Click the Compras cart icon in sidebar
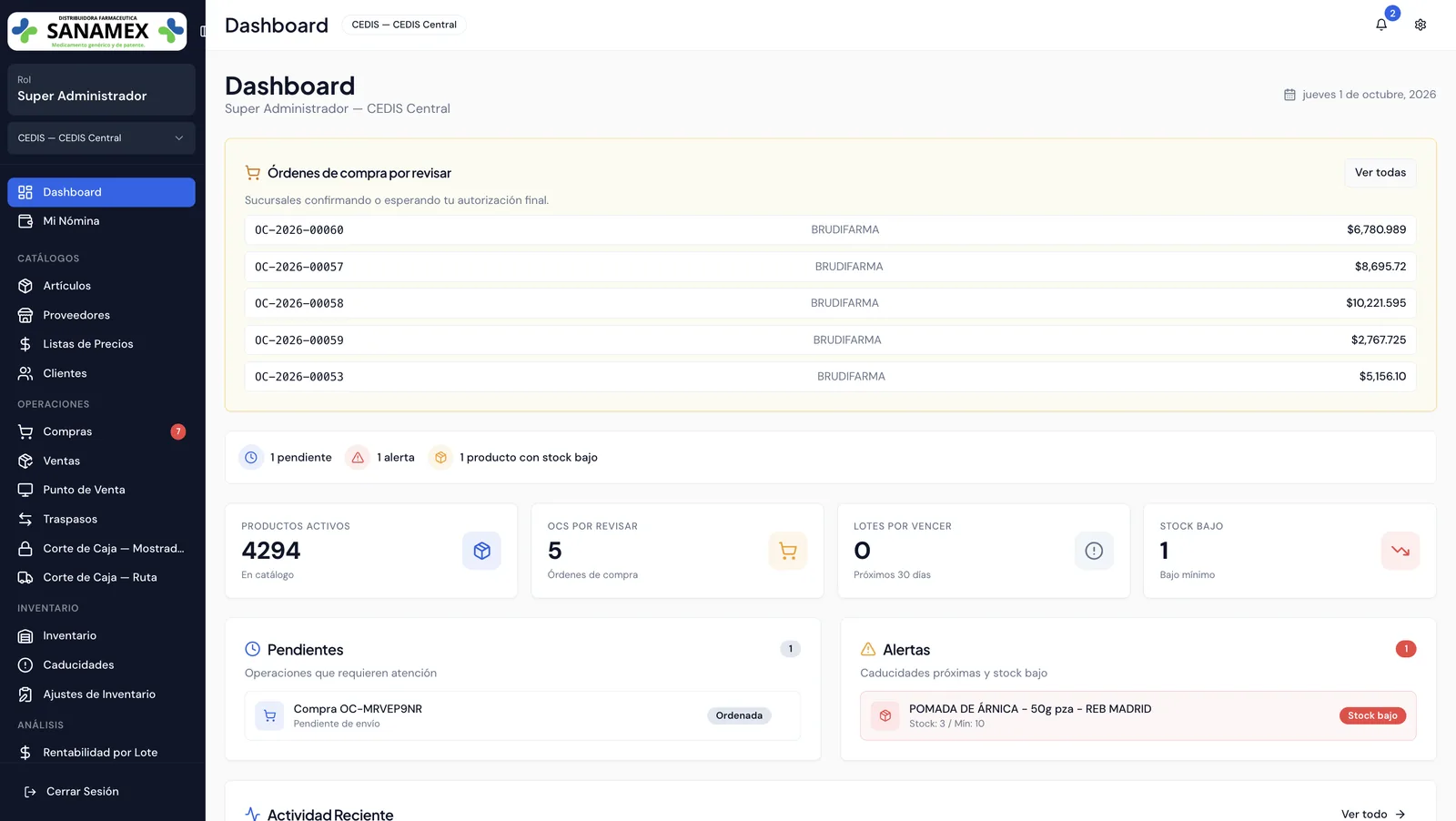 25,431
